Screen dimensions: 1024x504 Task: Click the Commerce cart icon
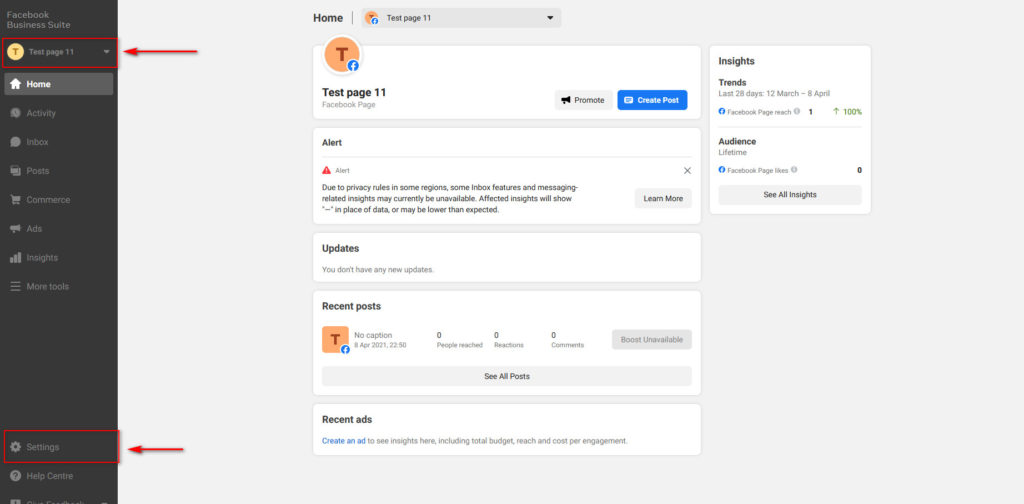coord(15,200)
